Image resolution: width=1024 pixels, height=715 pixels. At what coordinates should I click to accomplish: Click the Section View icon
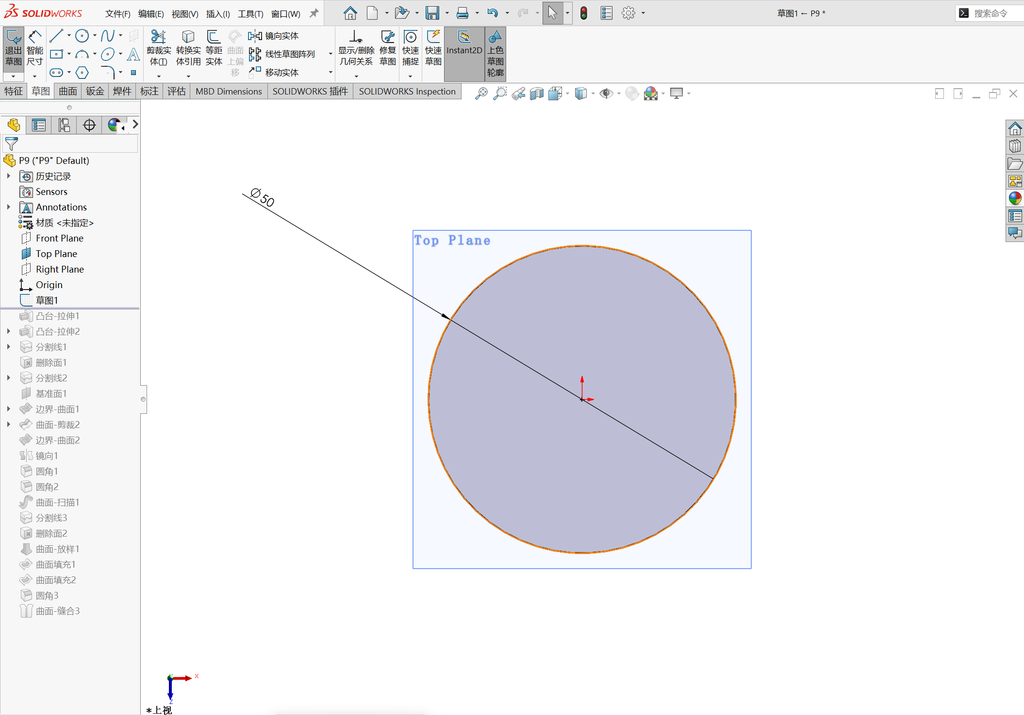point(537,93)
